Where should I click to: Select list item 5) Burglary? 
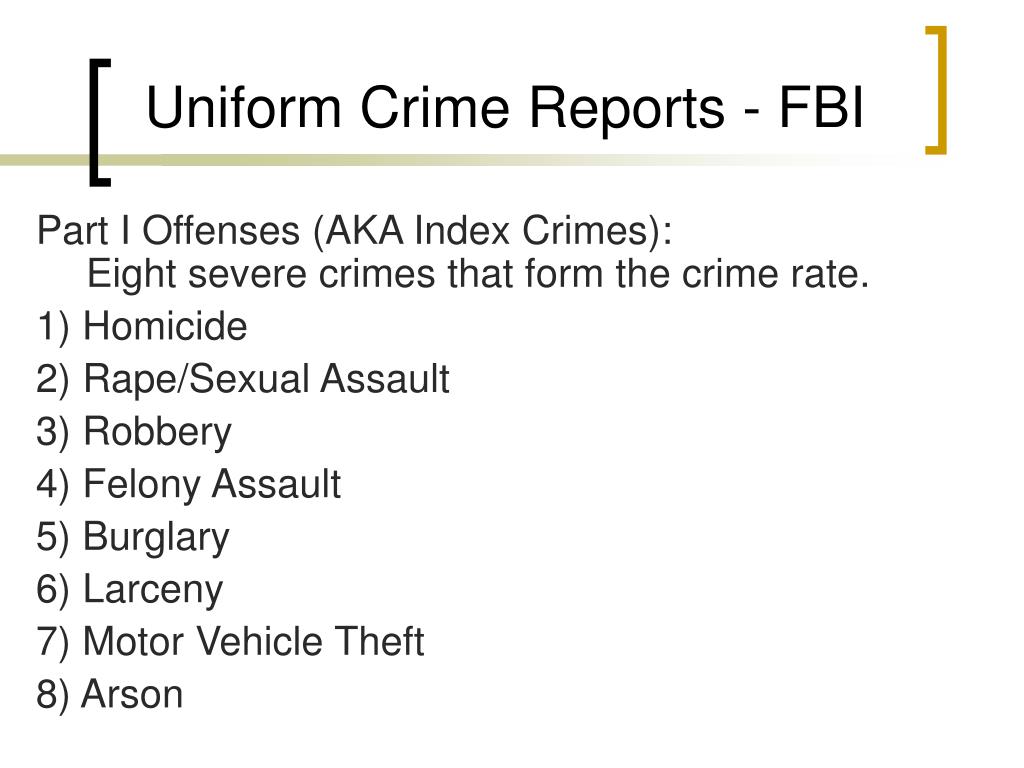[x=133, y=537]
